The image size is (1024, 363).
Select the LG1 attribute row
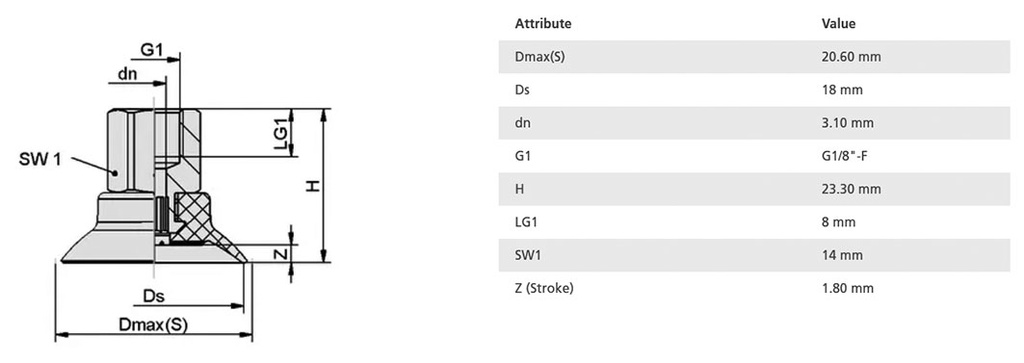(x=754, y=222)
